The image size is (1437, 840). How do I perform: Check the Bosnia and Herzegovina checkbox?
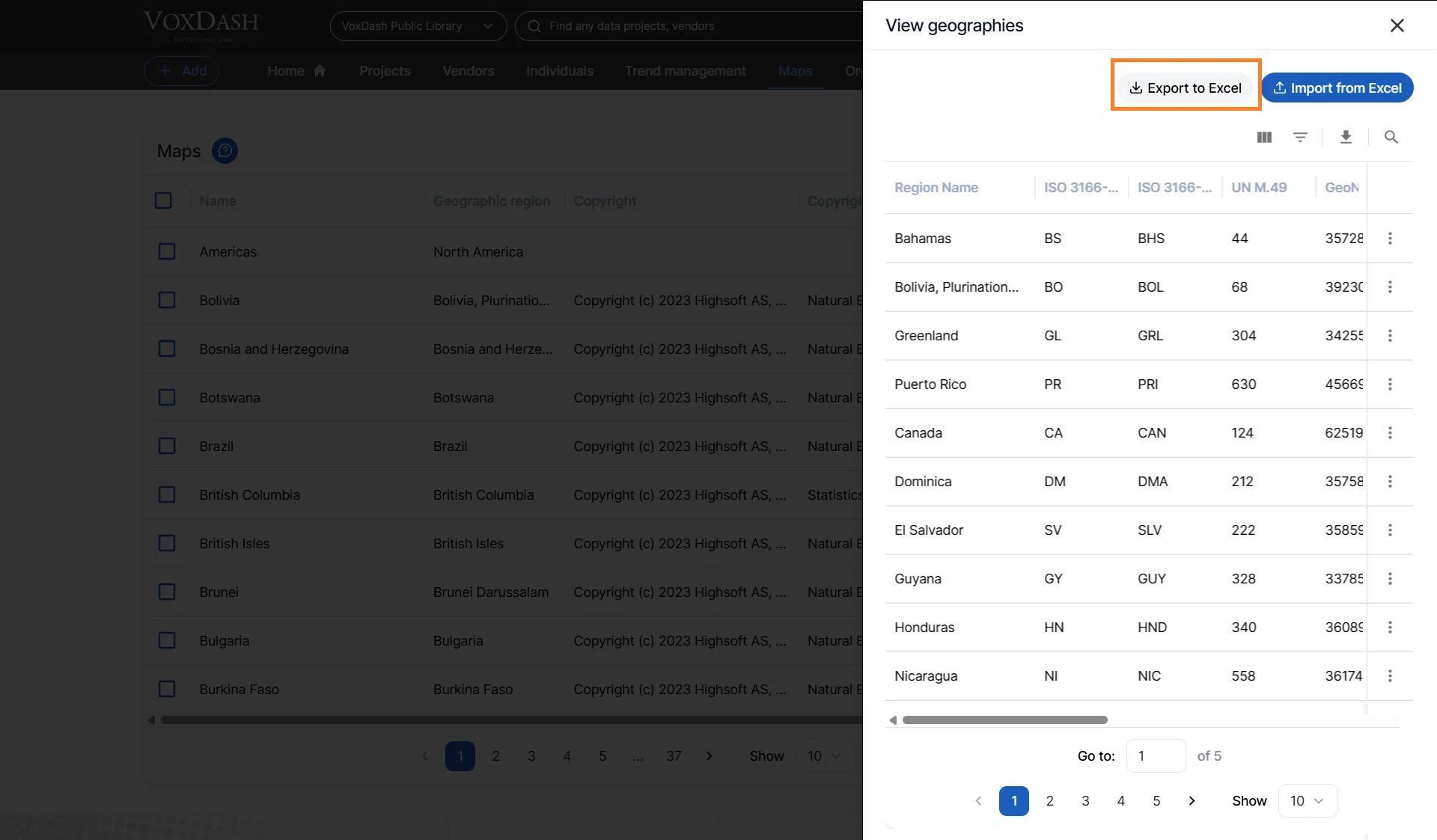coord(167,349)
